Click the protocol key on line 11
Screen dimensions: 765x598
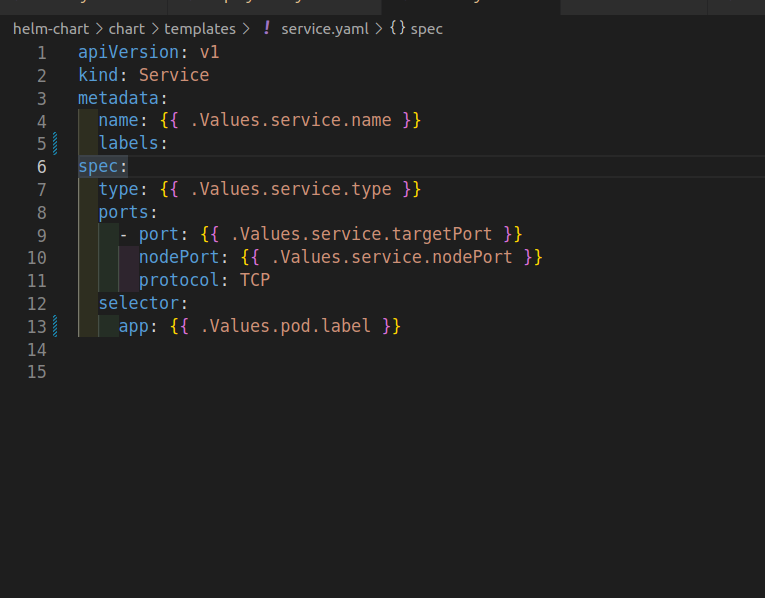(x=179, y=280)
